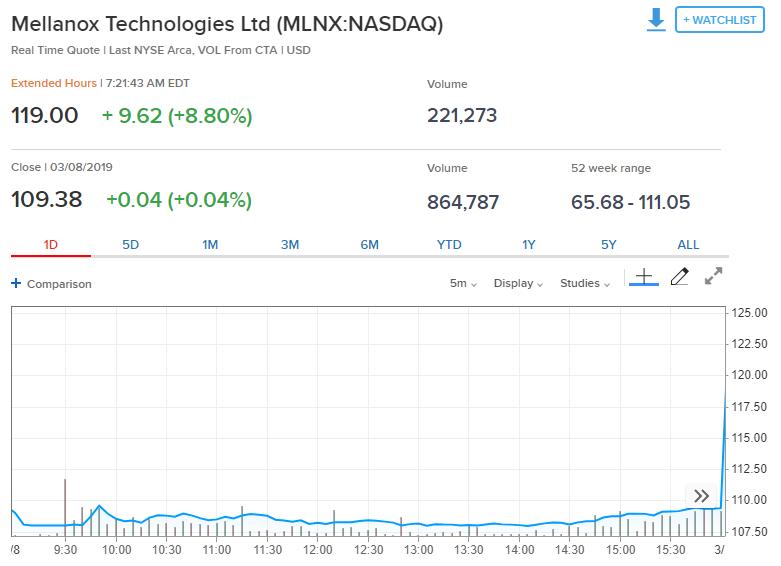Open the 5m interval dropdown
The width and height of the screenshot is (781, 566).
coord(463,283)
